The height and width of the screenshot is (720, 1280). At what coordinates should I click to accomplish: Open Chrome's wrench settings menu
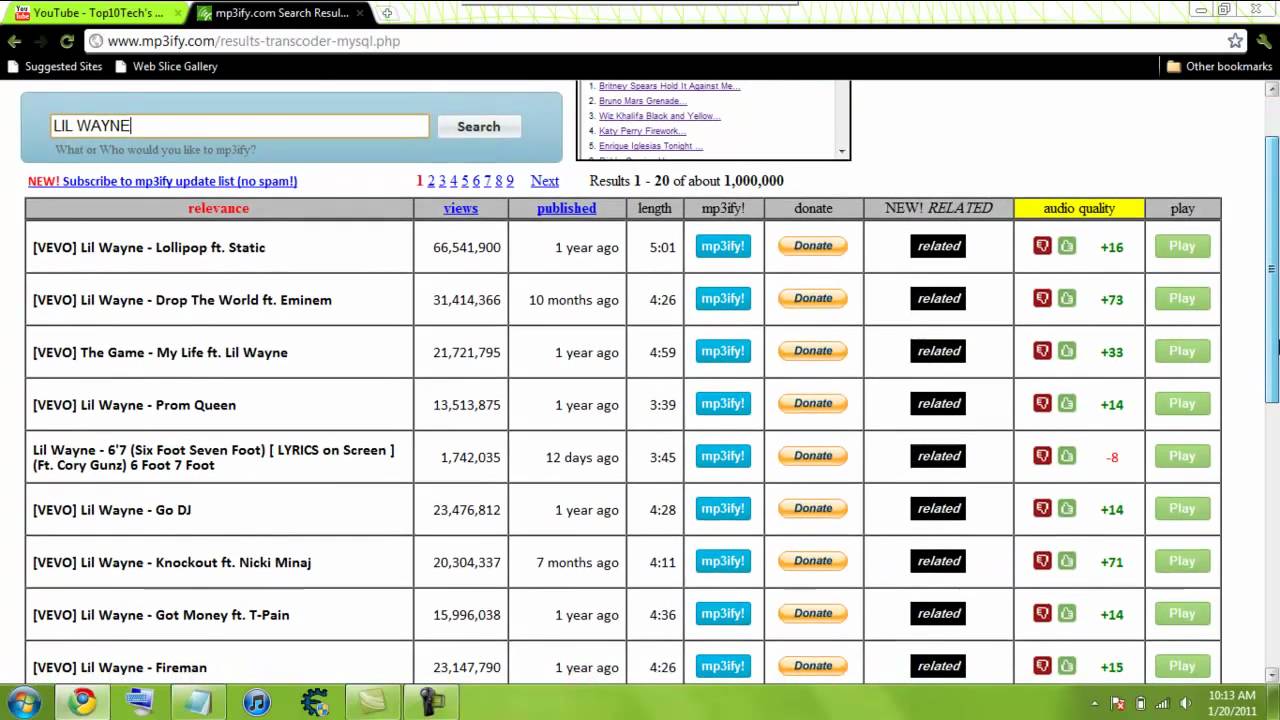click(x=1264, y=41)
